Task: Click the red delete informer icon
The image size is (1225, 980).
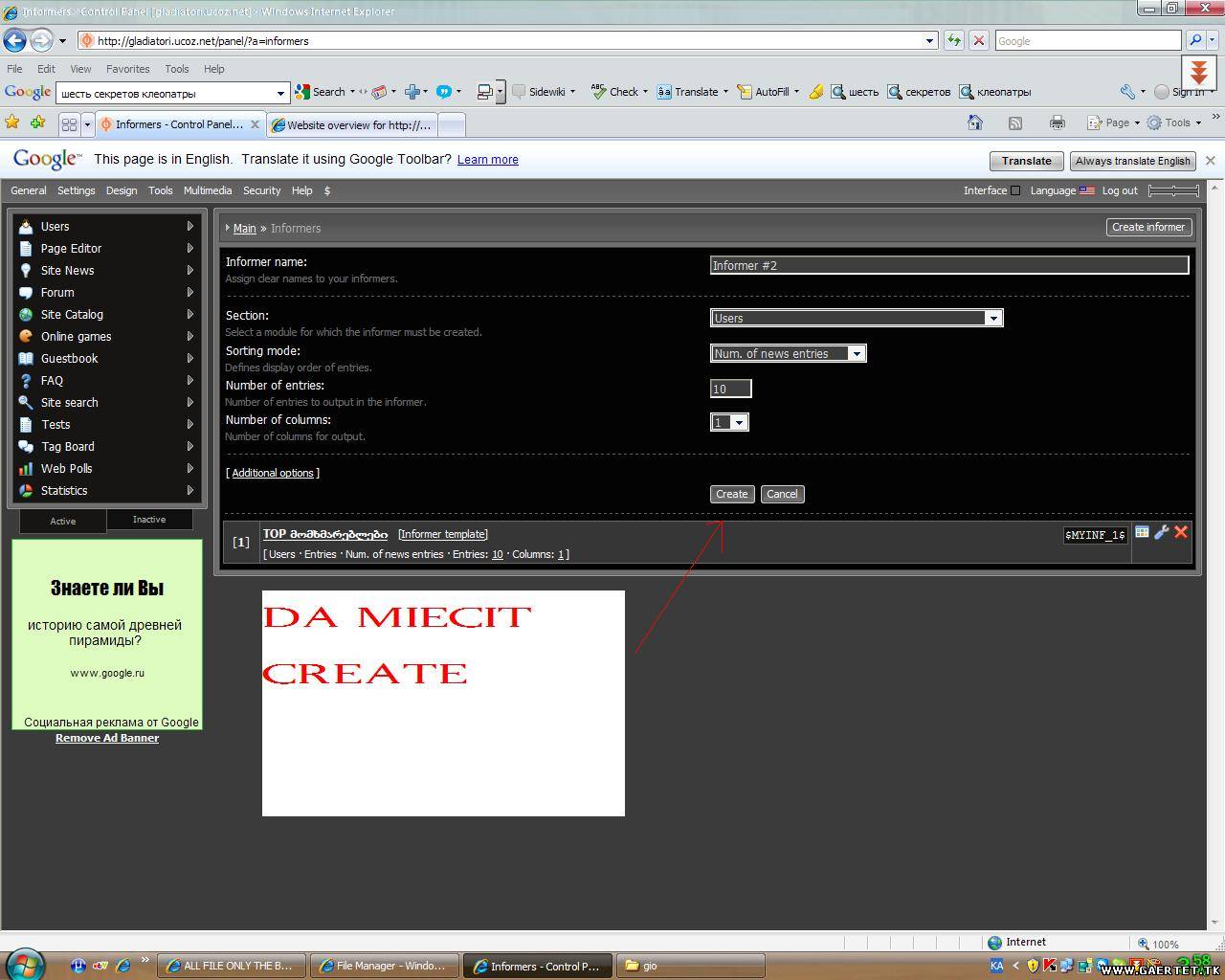Action: [1181, 532]
